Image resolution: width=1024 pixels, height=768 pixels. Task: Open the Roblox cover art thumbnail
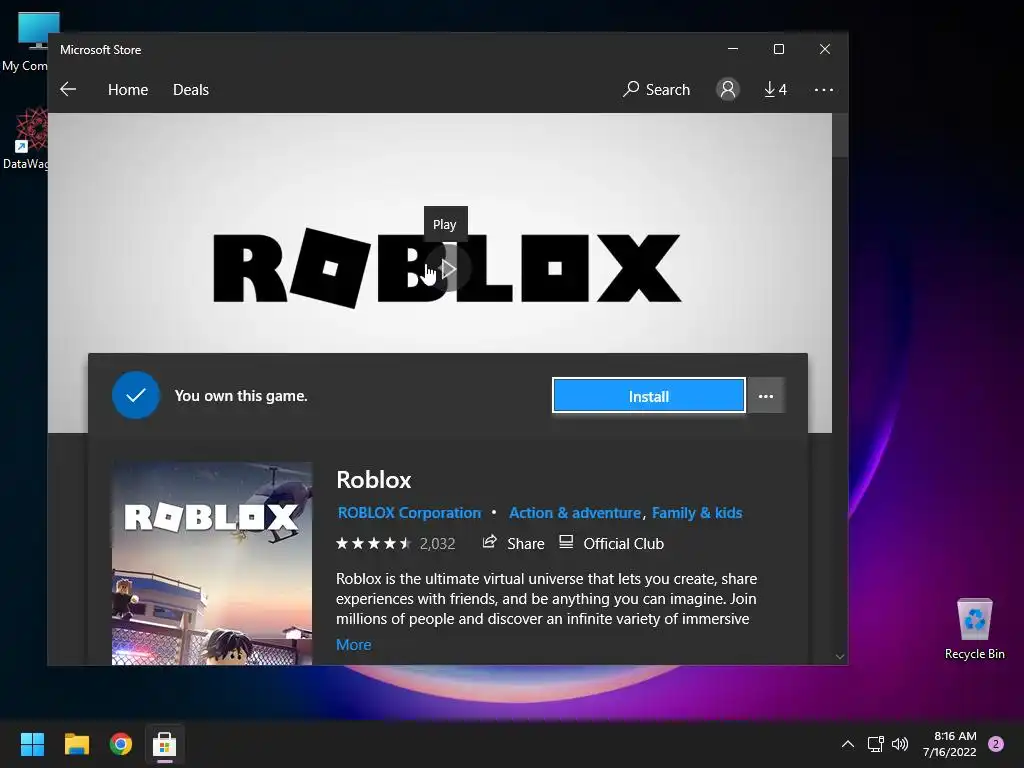point(212,564)
